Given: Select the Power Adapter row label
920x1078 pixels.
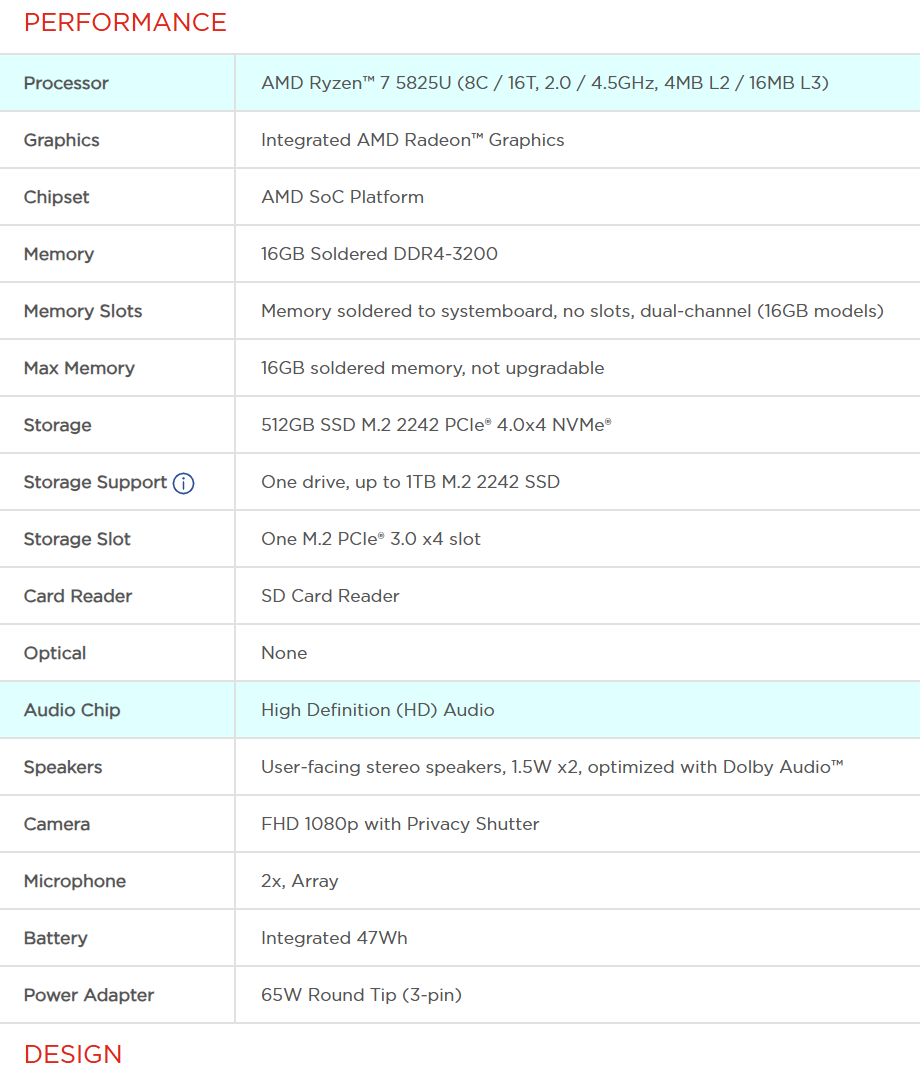Looking at the screenshot, I should 89,996.
